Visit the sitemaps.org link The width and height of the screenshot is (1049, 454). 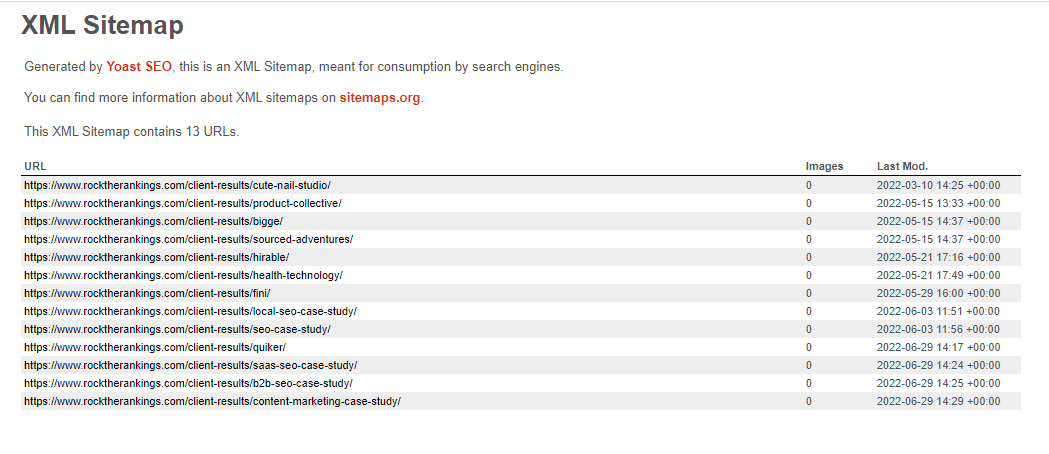tap(380, 98)
